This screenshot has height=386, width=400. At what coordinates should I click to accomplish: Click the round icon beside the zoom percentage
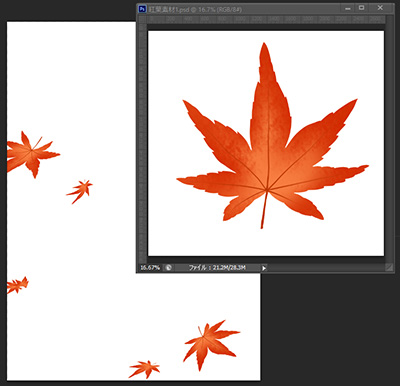[169, 268]
